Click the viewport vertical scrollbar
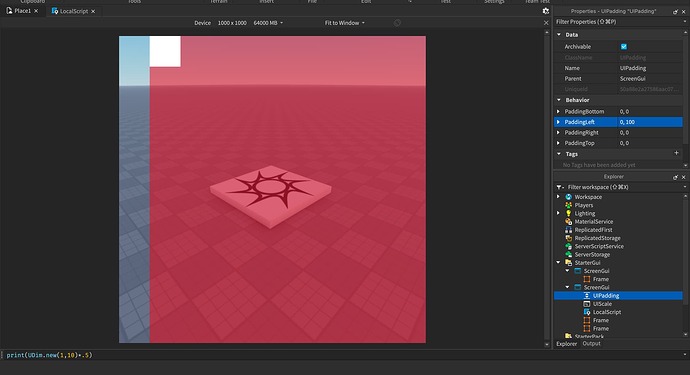The height and width of the screenshot is (375, 690). point(547,188)
